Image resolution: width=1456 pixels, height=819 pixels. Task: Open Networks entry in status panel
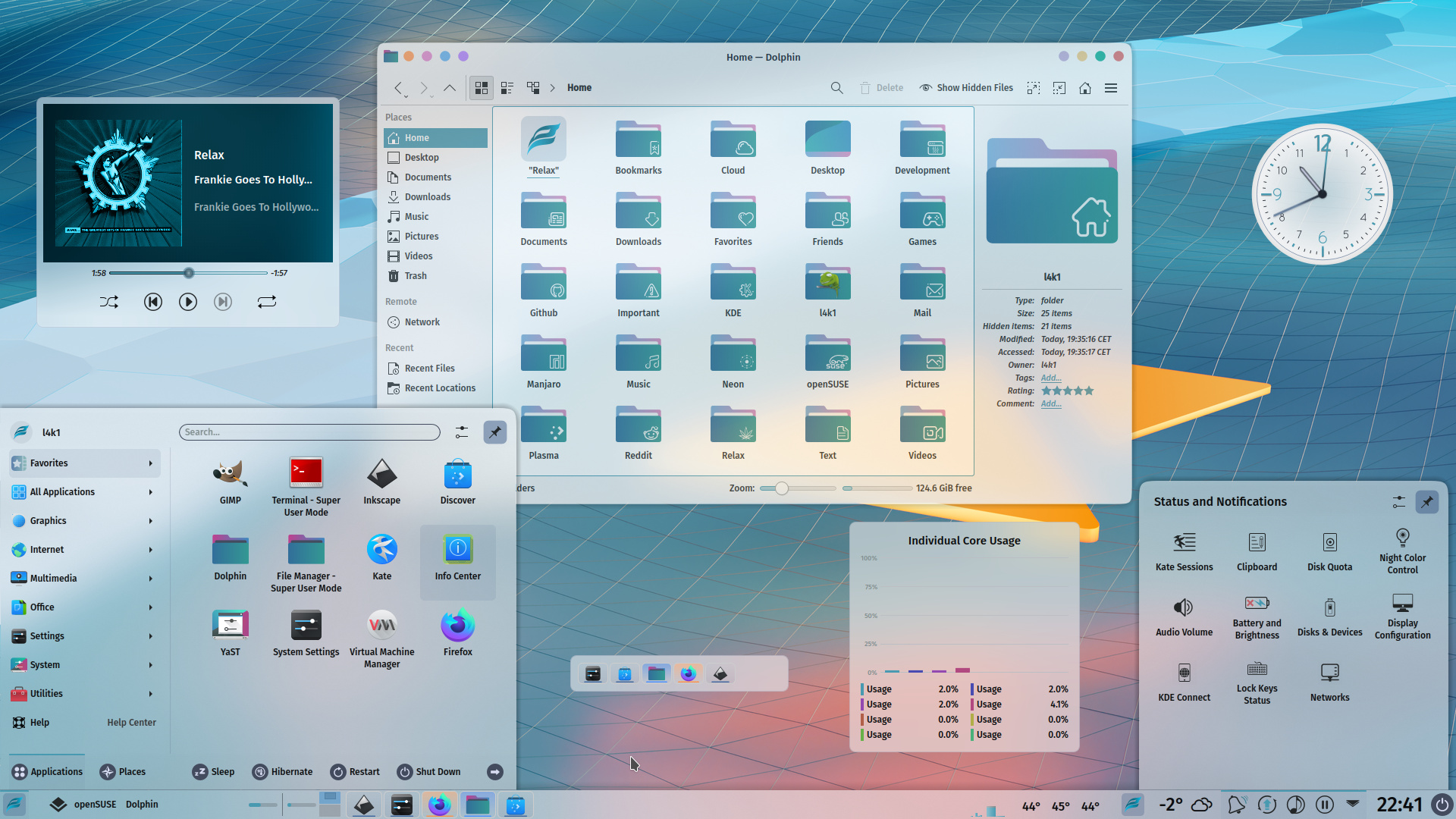[x=1329, y=682]
